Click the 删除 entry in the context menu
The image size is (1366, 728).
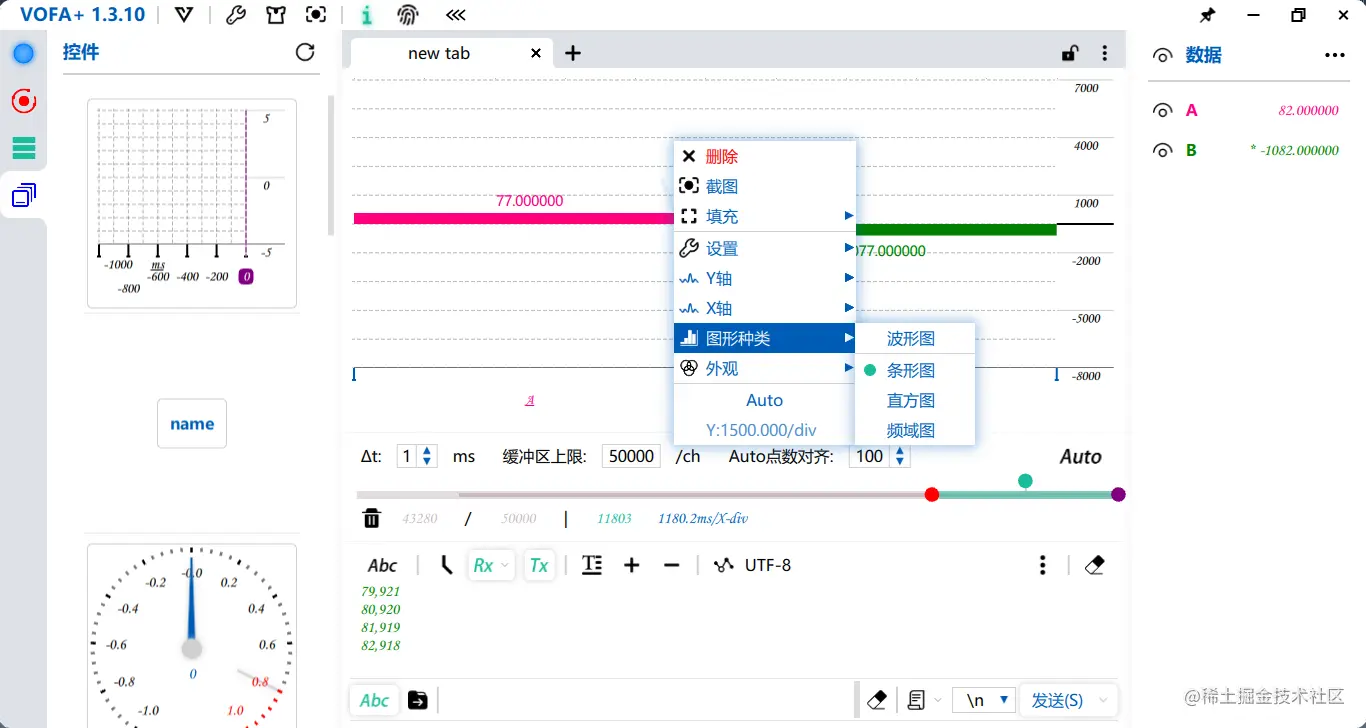(723, 156)
